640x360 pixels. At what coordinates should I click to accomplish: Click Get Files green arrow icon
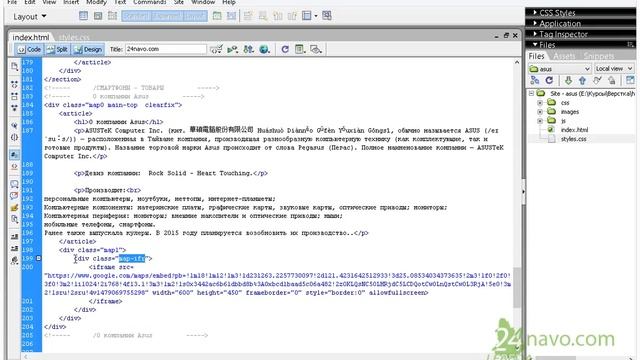tap(568, 80)
